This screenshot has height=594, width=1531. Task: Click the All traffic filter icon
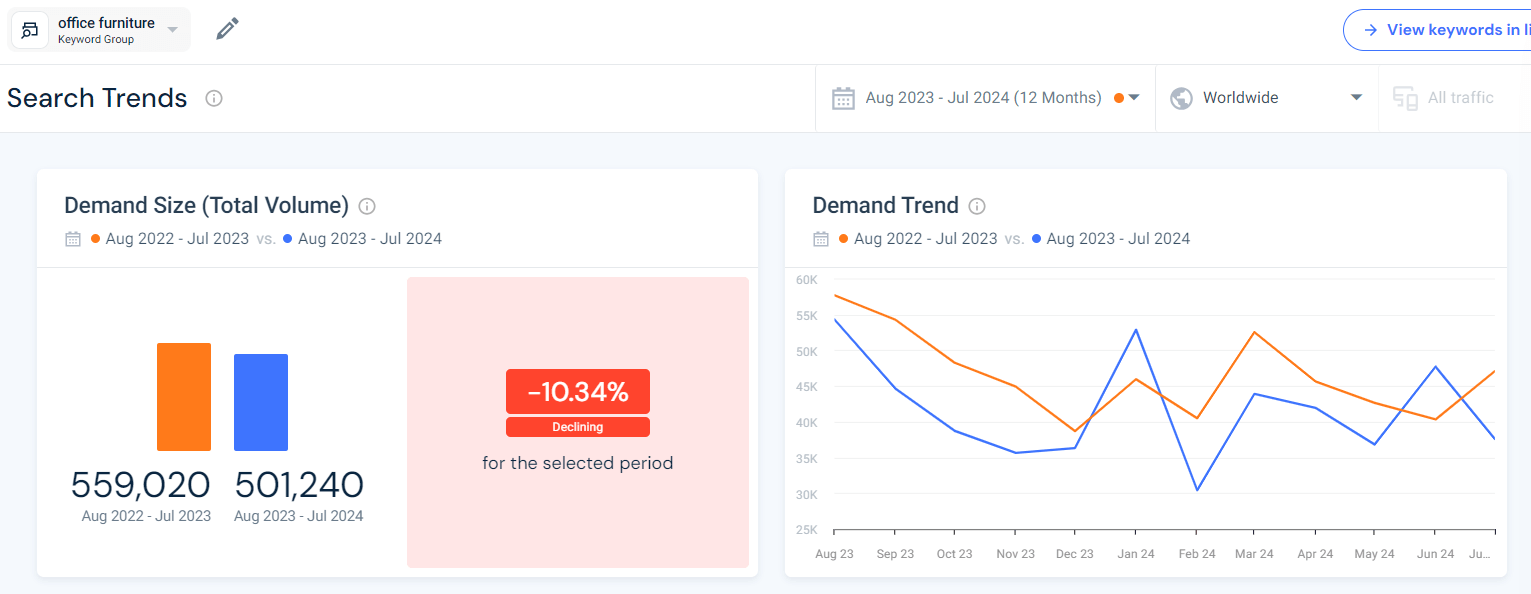[x=1405, y=98]
